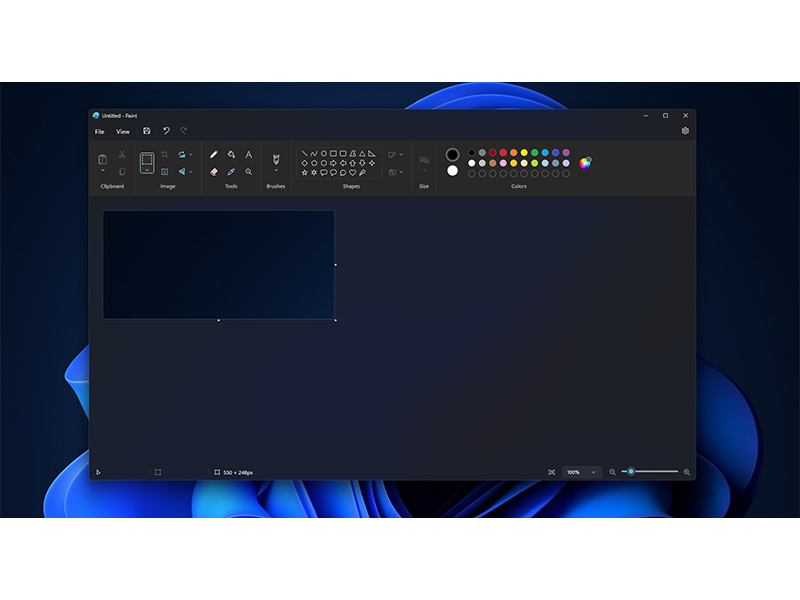Click the canvas bottom-right resize handle
This screenshot has width=800, height=600.
point(335,320)
